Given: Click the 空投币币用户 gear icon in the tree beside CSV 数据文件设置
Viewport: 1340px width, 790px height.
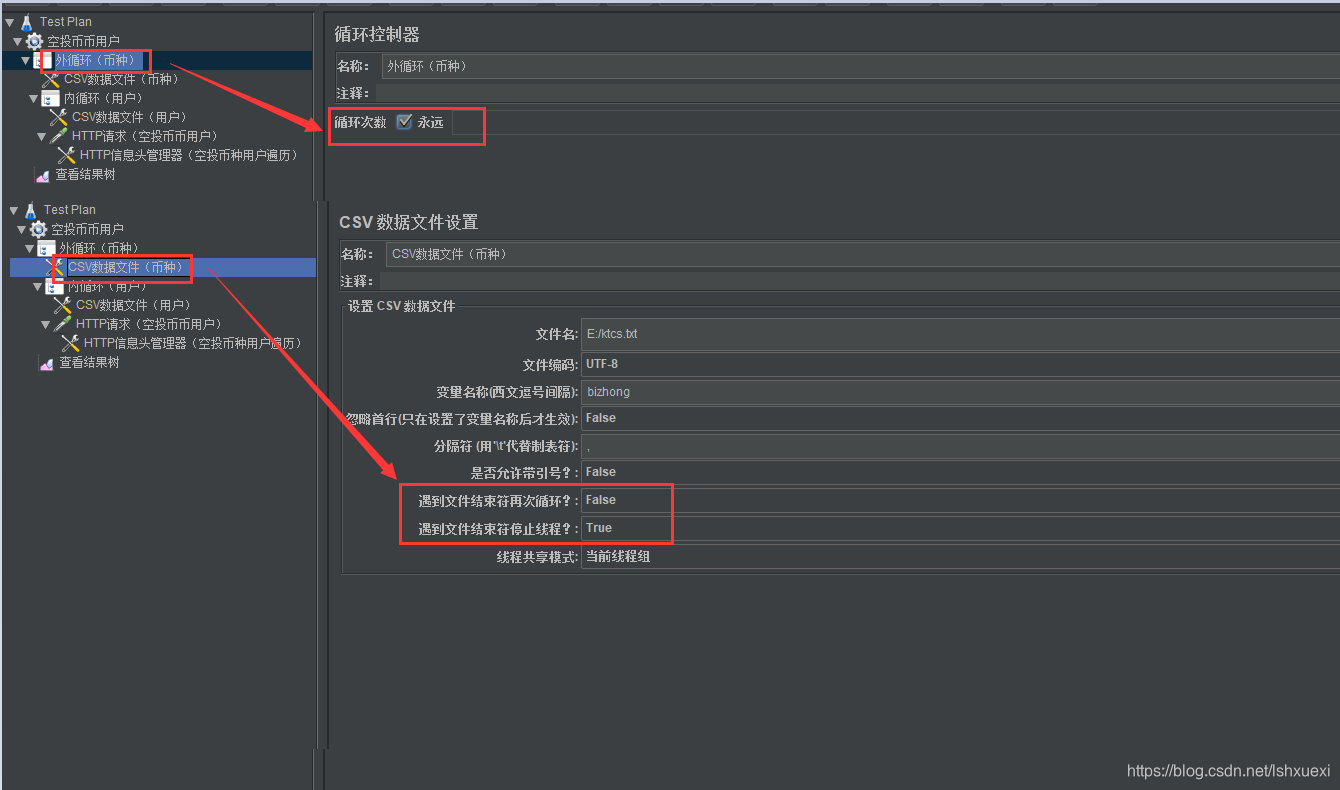Looking at the screenshot, I should pyautogui.click(x=39, y=229).
